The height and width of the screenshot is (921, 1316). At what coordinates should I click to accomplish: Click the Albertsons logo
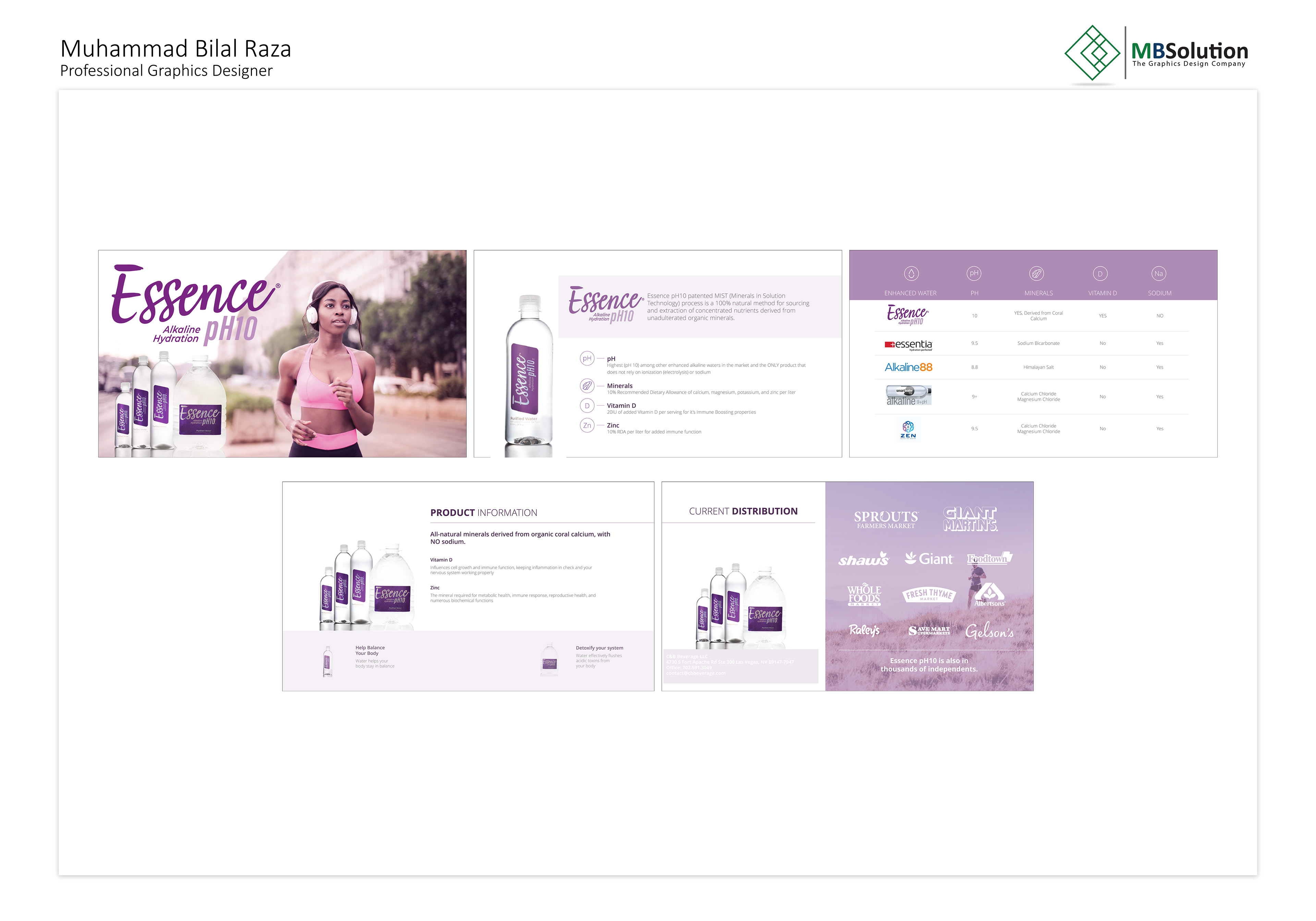coord(989,595)
